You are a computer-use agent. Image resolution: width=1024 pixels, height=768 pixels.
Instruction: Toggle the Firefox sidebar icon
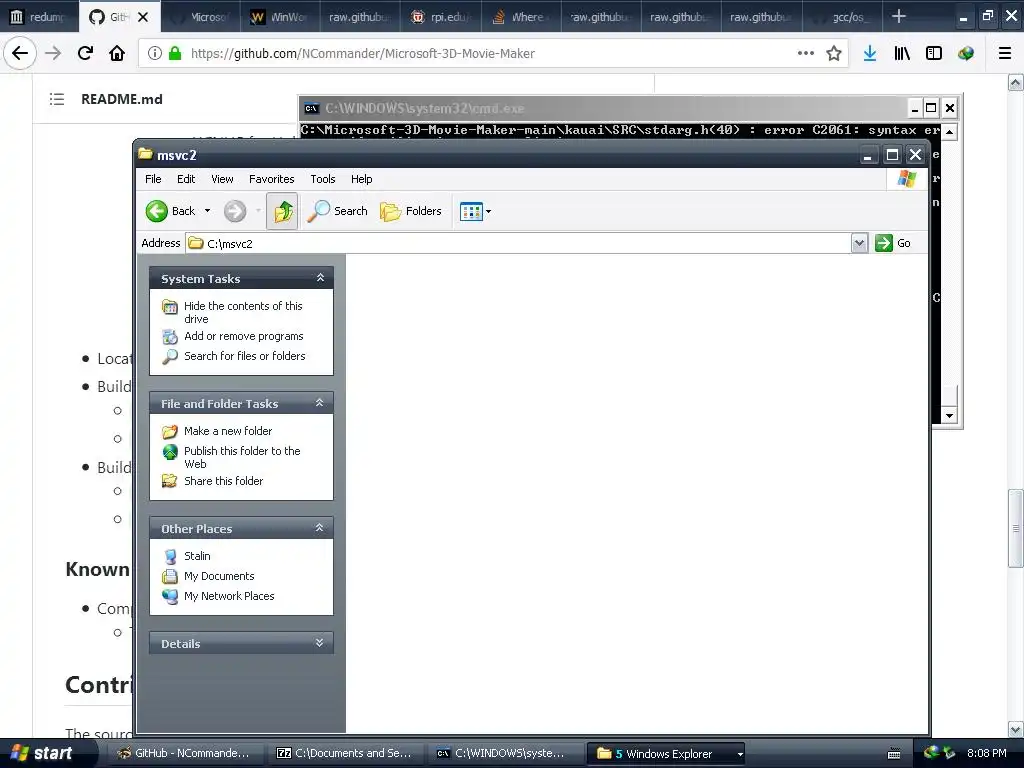point(934,54)
